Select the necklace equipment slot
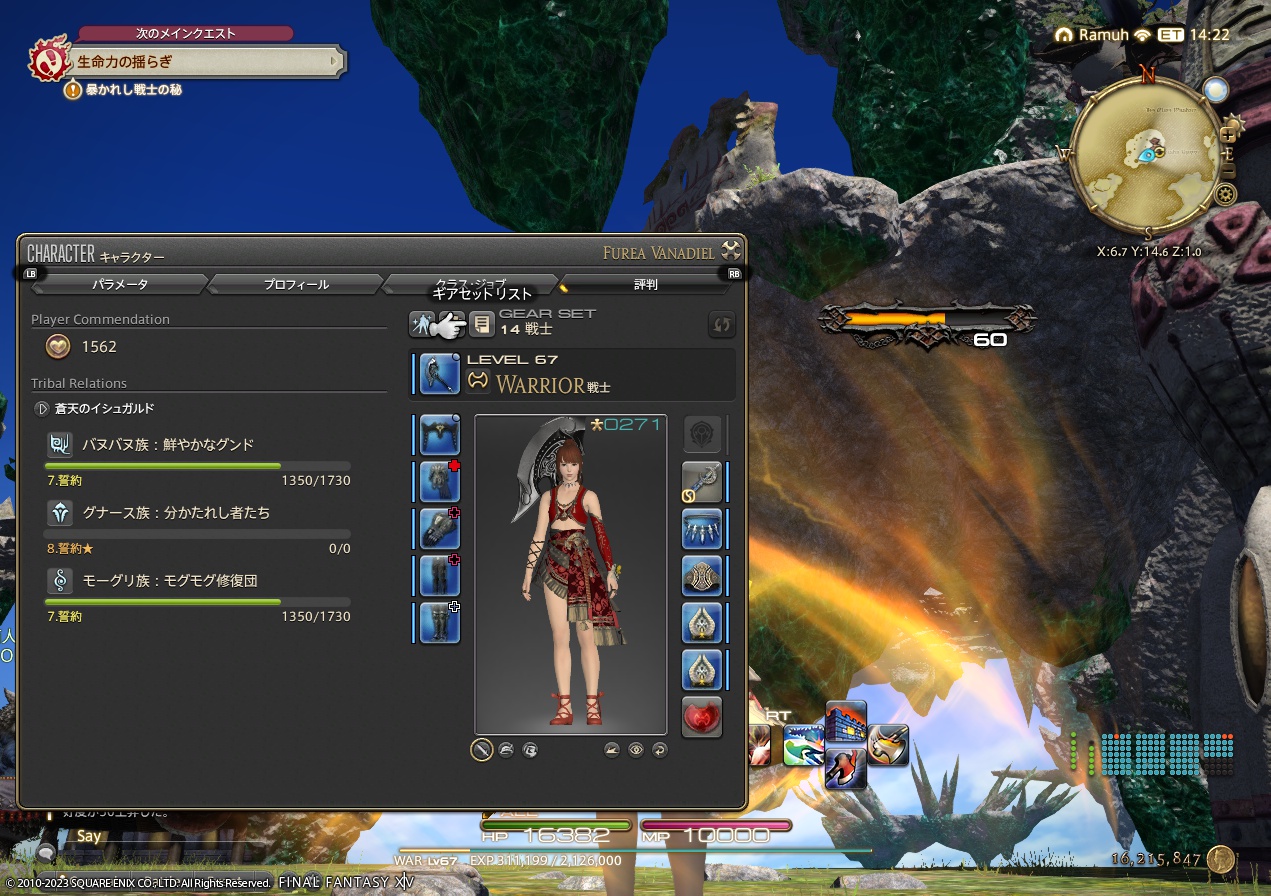Image resolution: width=1271 pixels, height=896 pixels. coord(702,529)
